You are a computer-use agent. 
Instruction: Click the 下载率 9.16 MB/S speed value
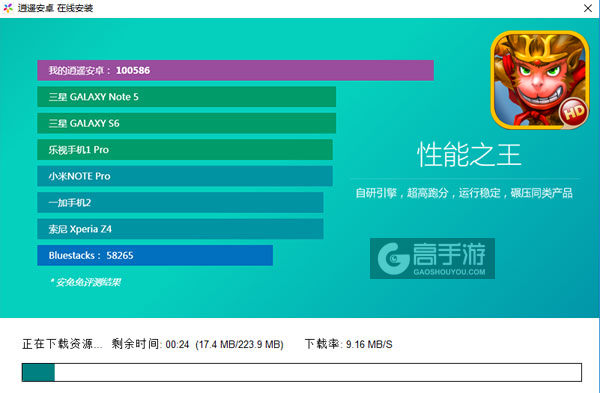pyautogui.click(x=349, y=344)
